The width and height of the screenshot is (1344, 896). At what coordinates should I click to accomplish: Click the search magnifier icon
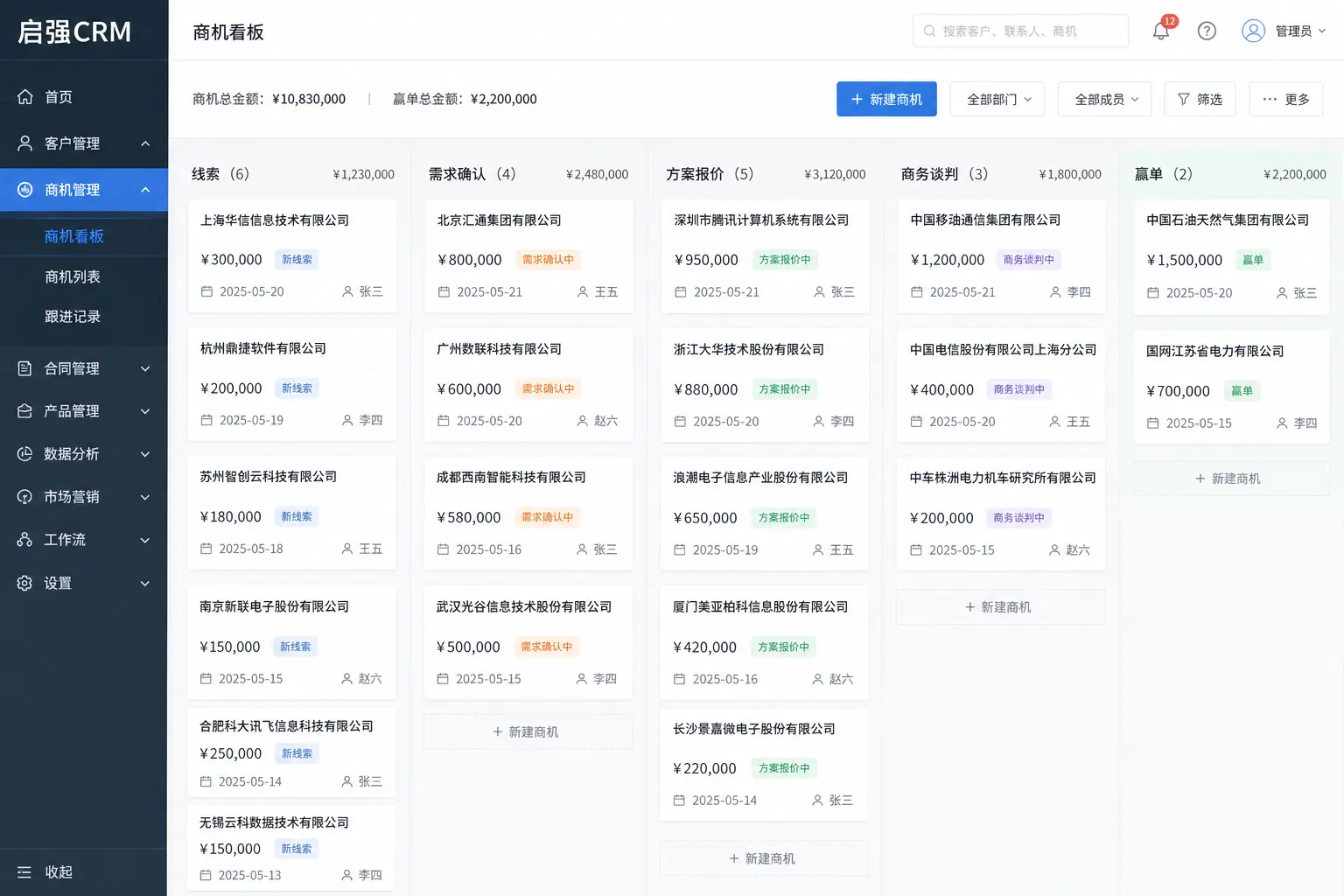click(929, 31)
